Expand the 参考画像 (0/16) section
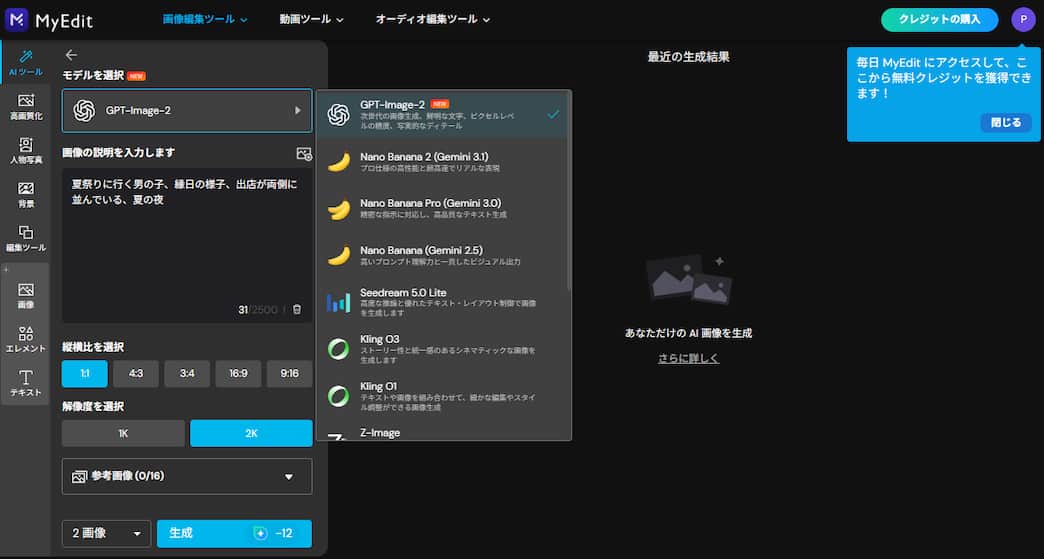Screen dimensions: 1044x559 click(187, 476)
